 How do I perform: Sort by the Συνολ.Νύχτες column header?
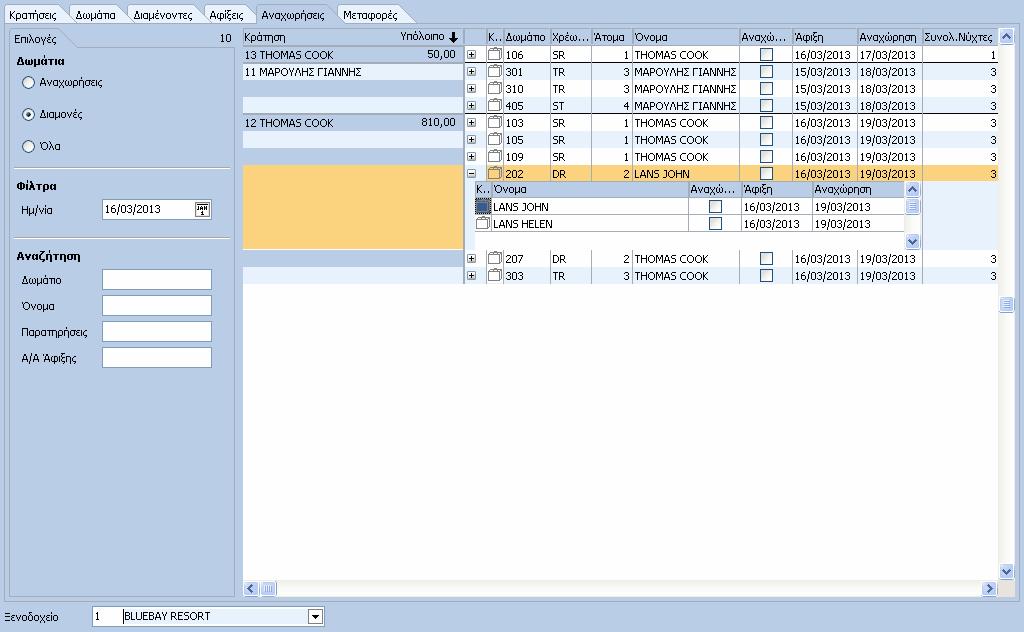[x=959, y=37]
